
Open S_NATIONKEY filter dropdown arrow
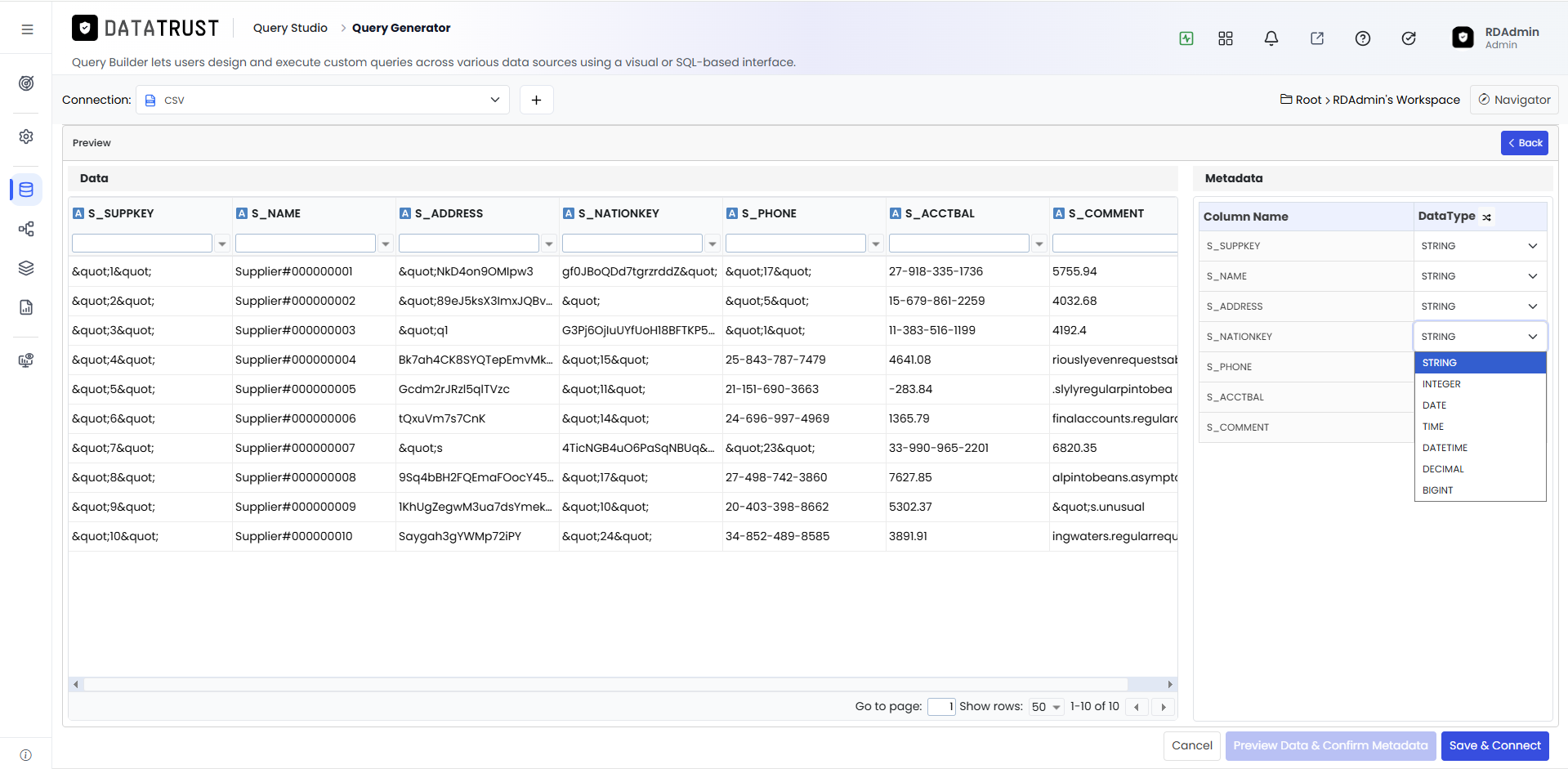[713, 244]
